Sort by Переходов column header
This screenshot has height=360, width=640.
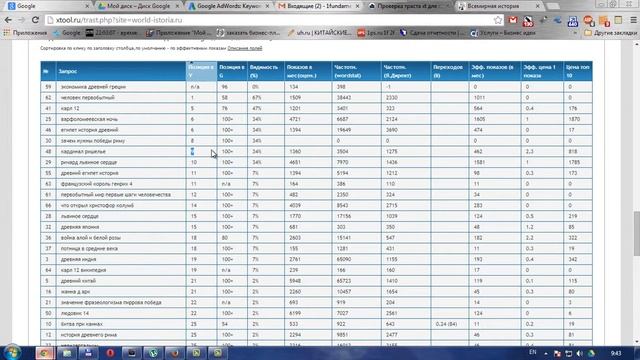pyautogui.click(x=450, y=71)
